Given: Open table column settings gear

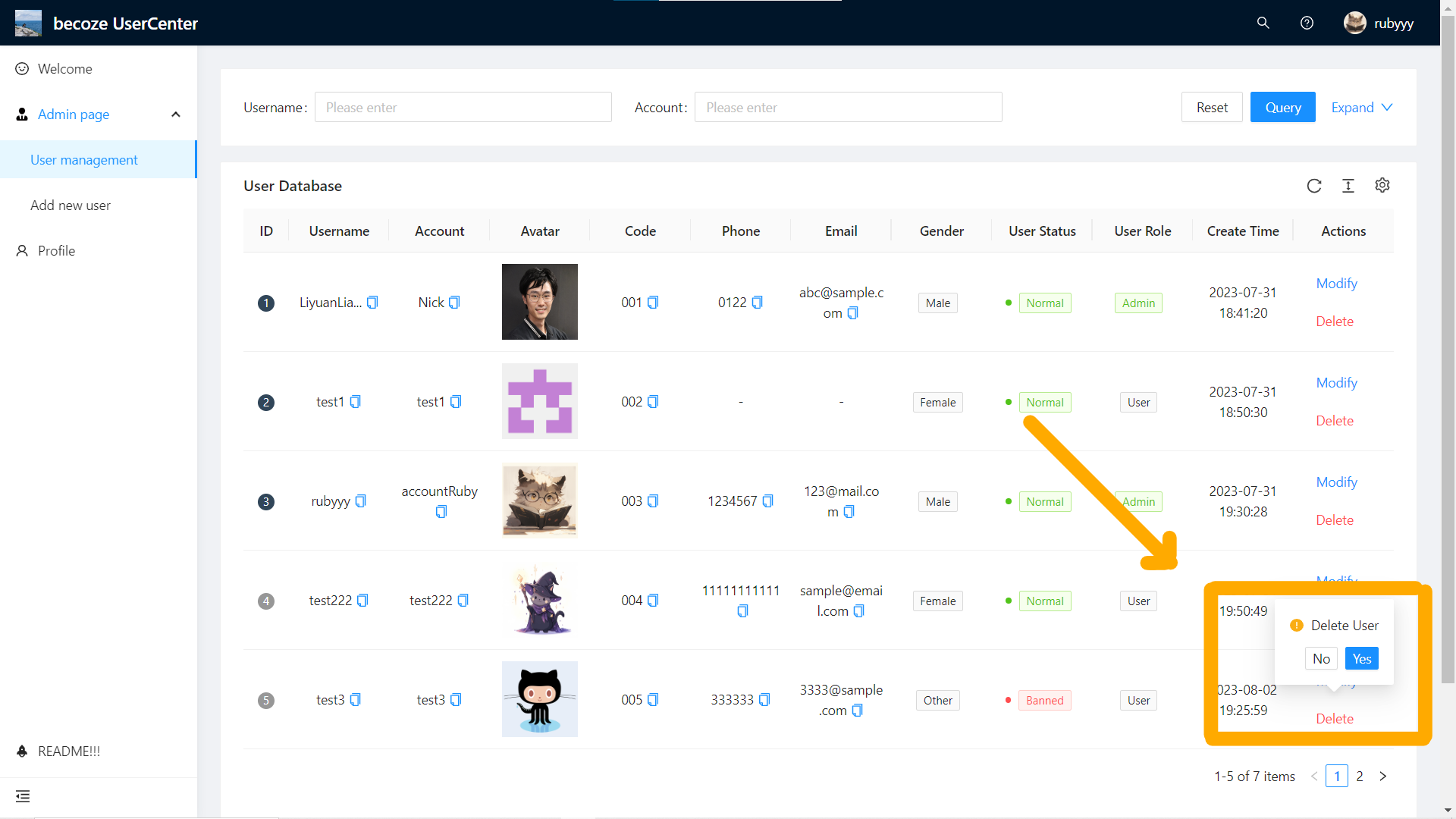Looking at the screenshot, I should pyautogui.click(x=1382, y=186).
